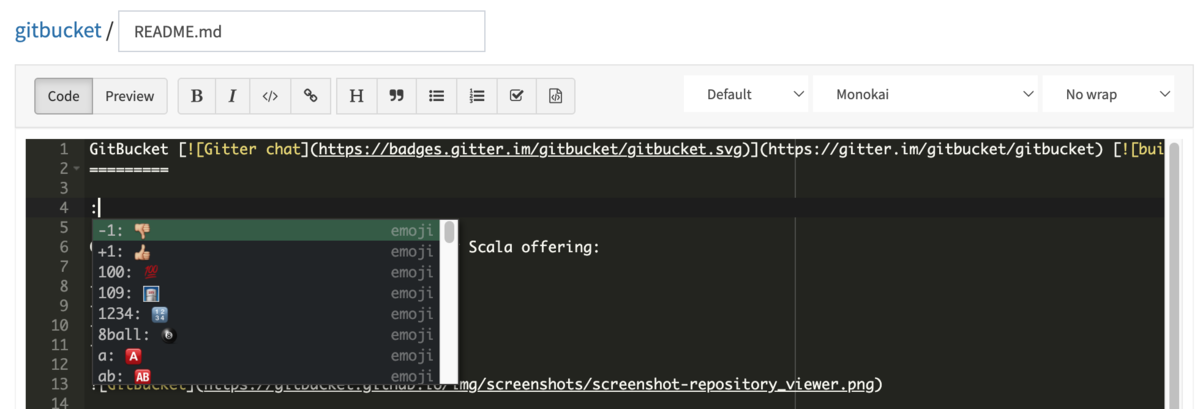Insert inline code formatting
Image resolution: width=1200 pixels, height=409 pixels.
pyautogui.click(x=270, y=96)
